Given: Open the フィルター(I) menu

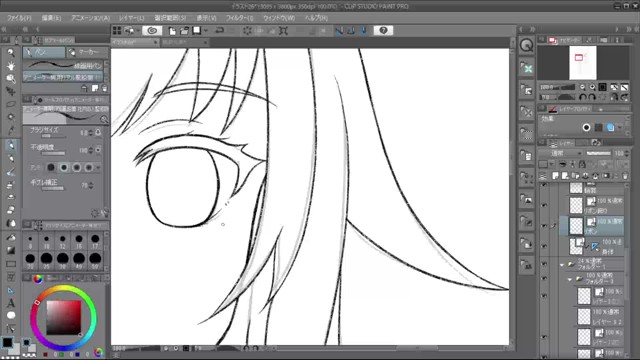Looking at the screenshot, I should [239, 18].
